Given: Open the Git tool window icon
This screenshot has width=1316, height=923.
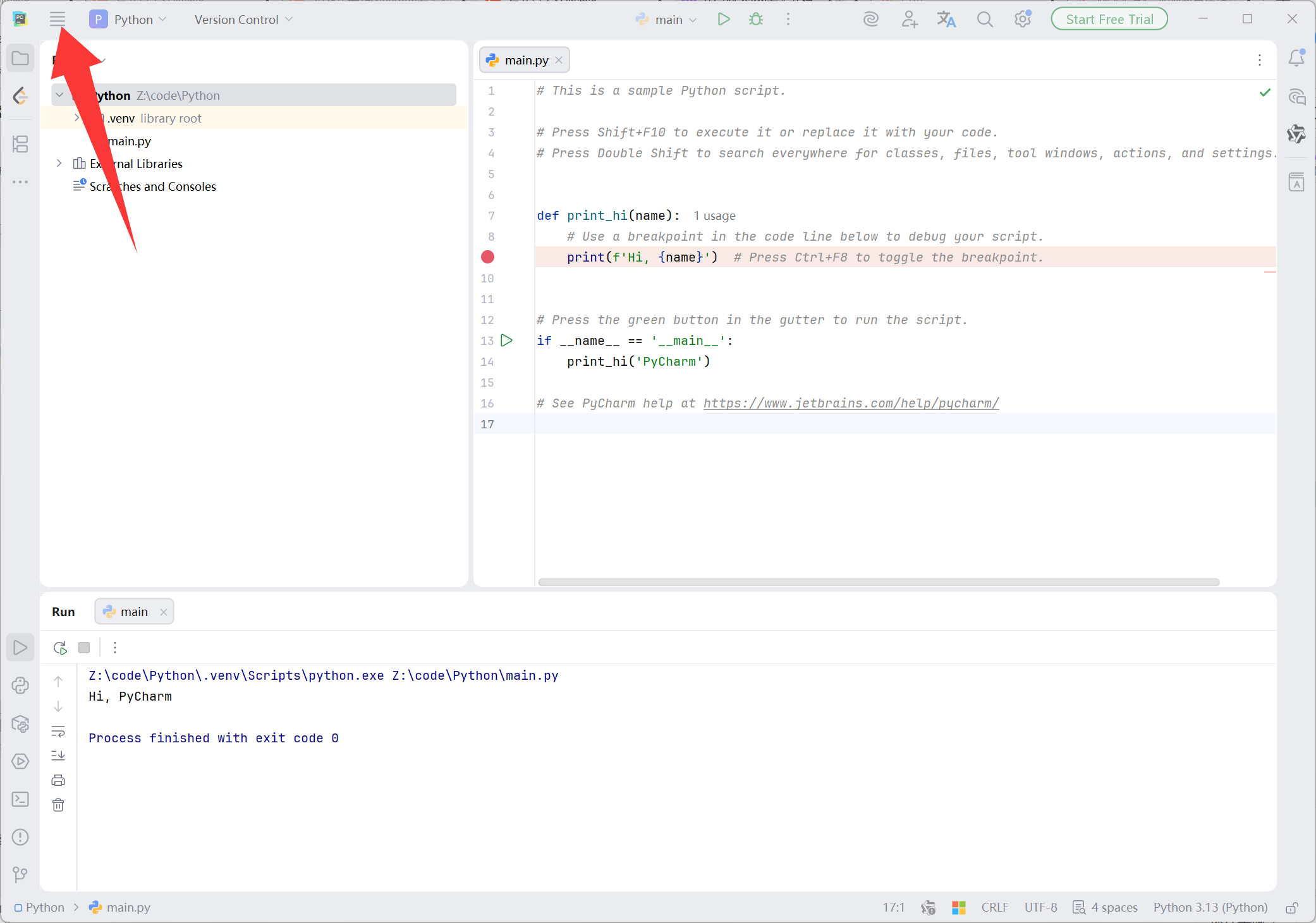Looking at the screenshot, I should tap(20, 874).
